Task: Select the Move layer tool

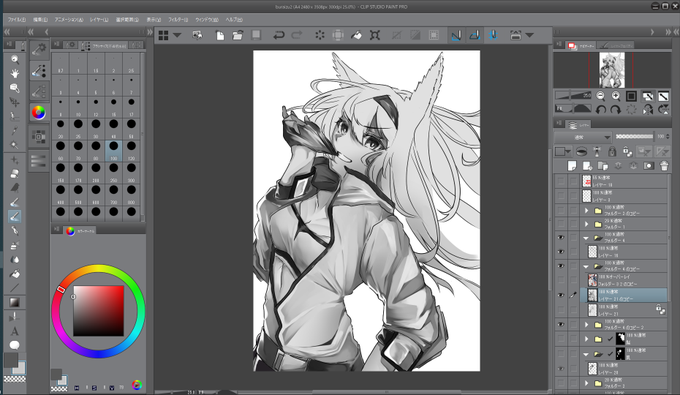Action: [15, 102]
